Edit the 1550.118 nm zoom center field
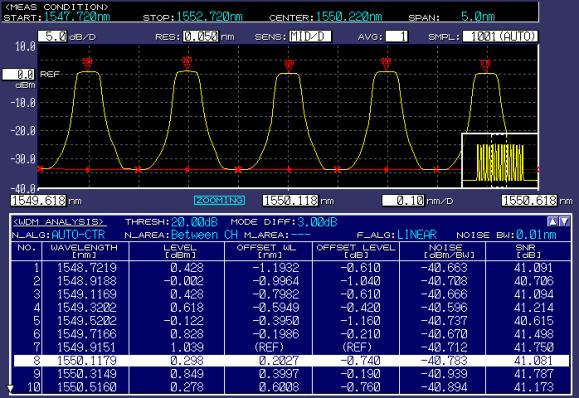 tap(290, 200)
